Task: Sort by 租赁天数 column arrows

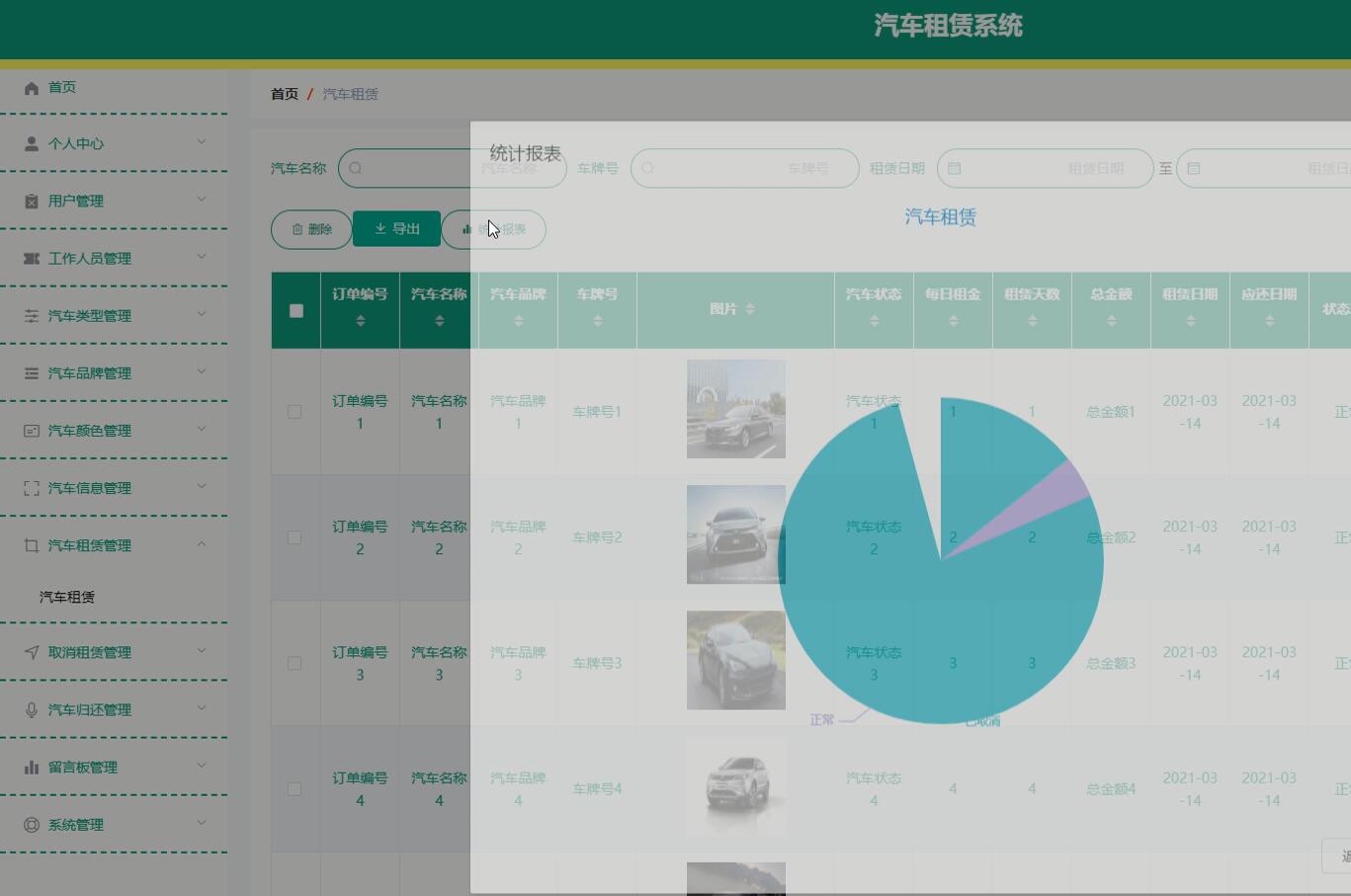Action: 1033,321
